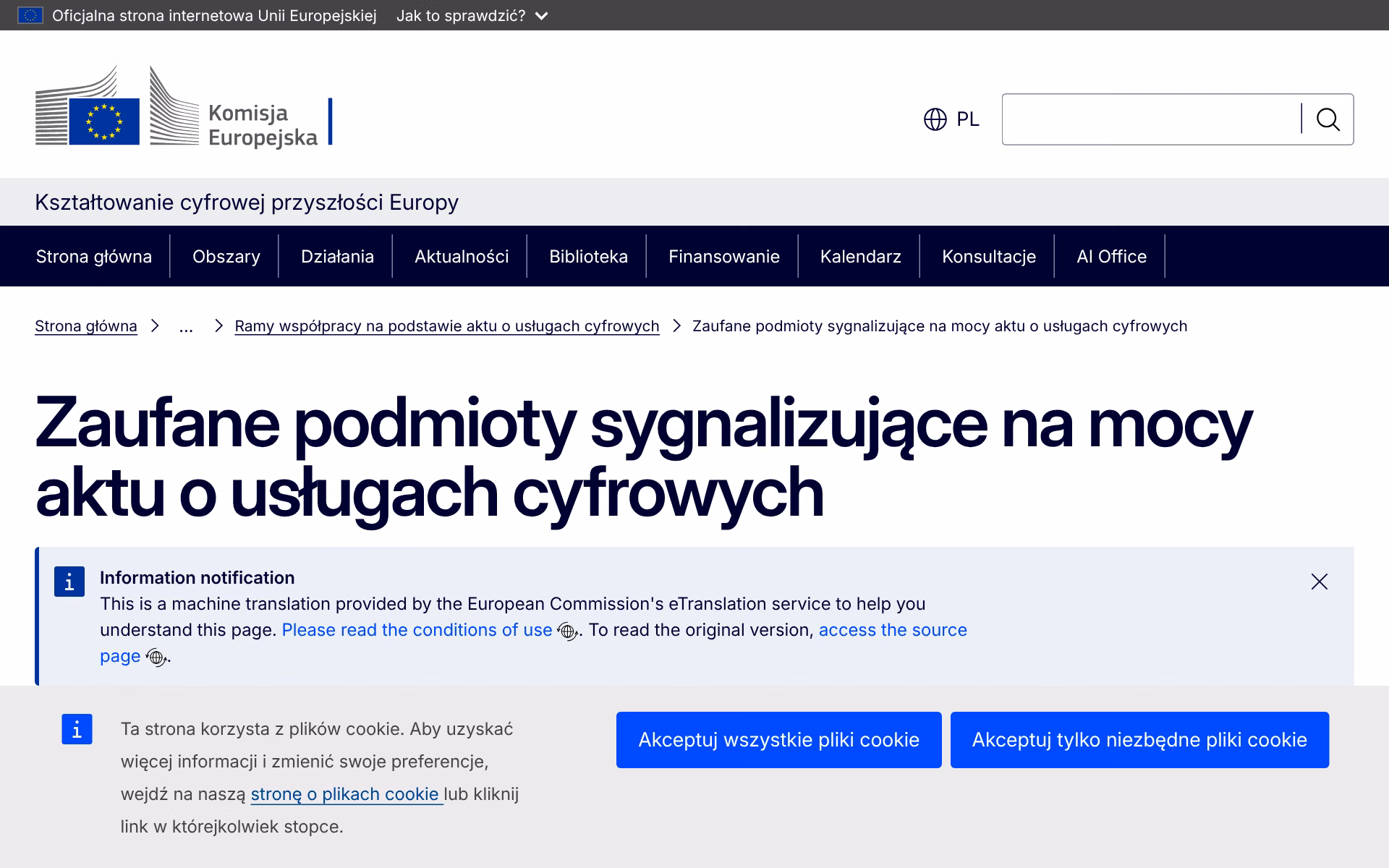Open the Działania menu item
1389x868 pixels.
tap(337, 256)
